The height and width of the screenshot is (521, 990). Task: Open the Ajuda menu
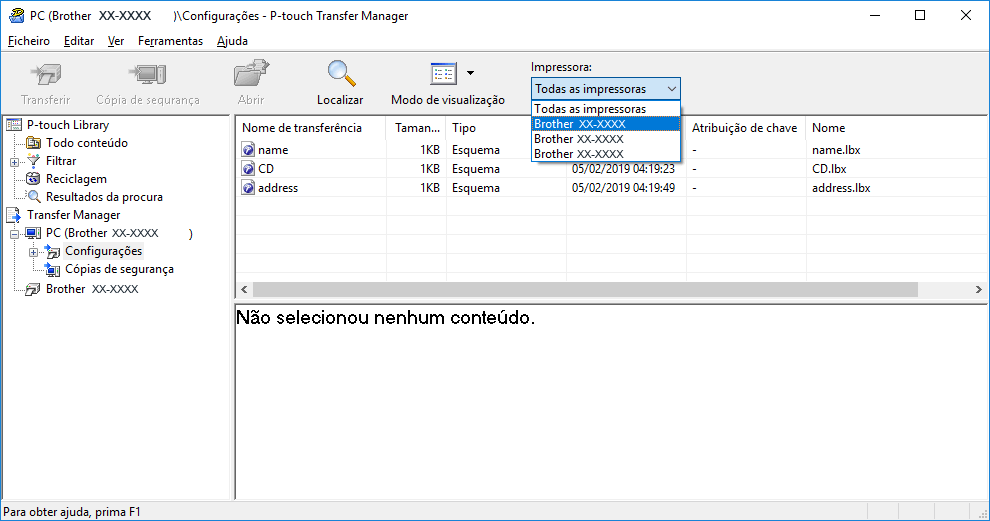[232, 41]
